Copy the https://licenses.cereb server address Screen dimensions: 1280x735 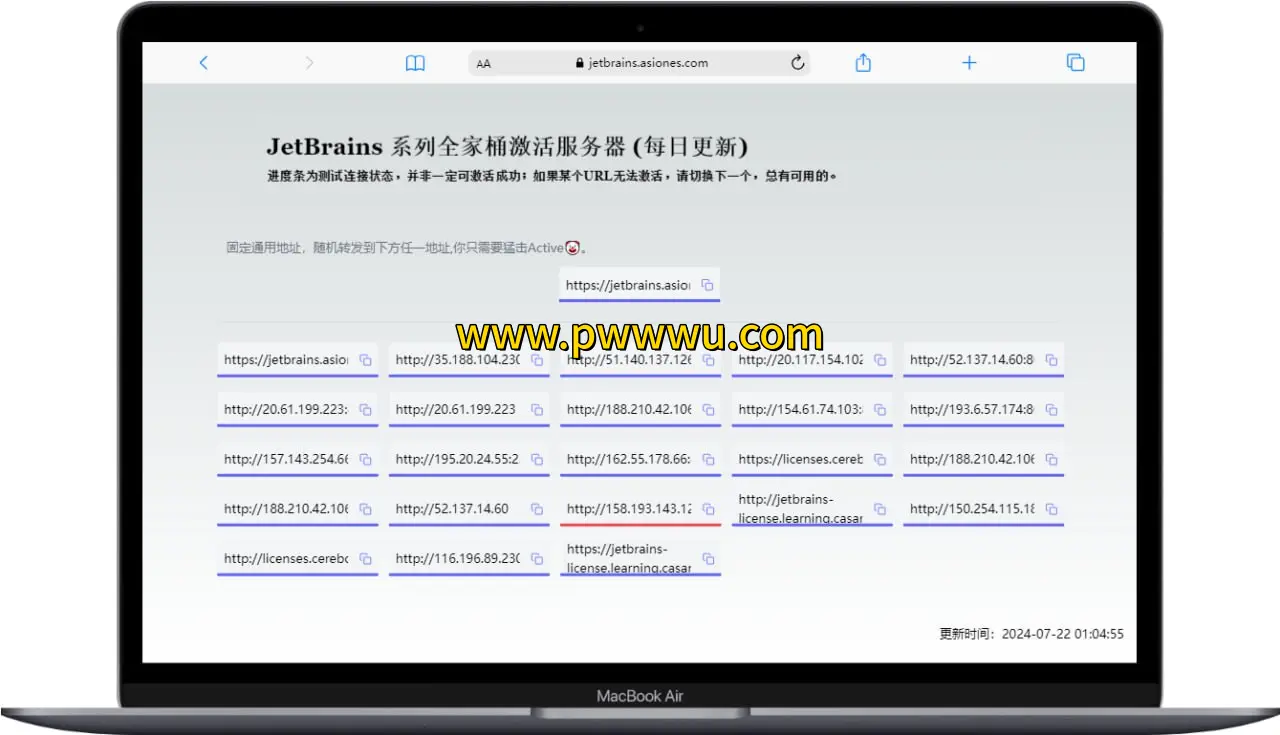click(880, 459)
